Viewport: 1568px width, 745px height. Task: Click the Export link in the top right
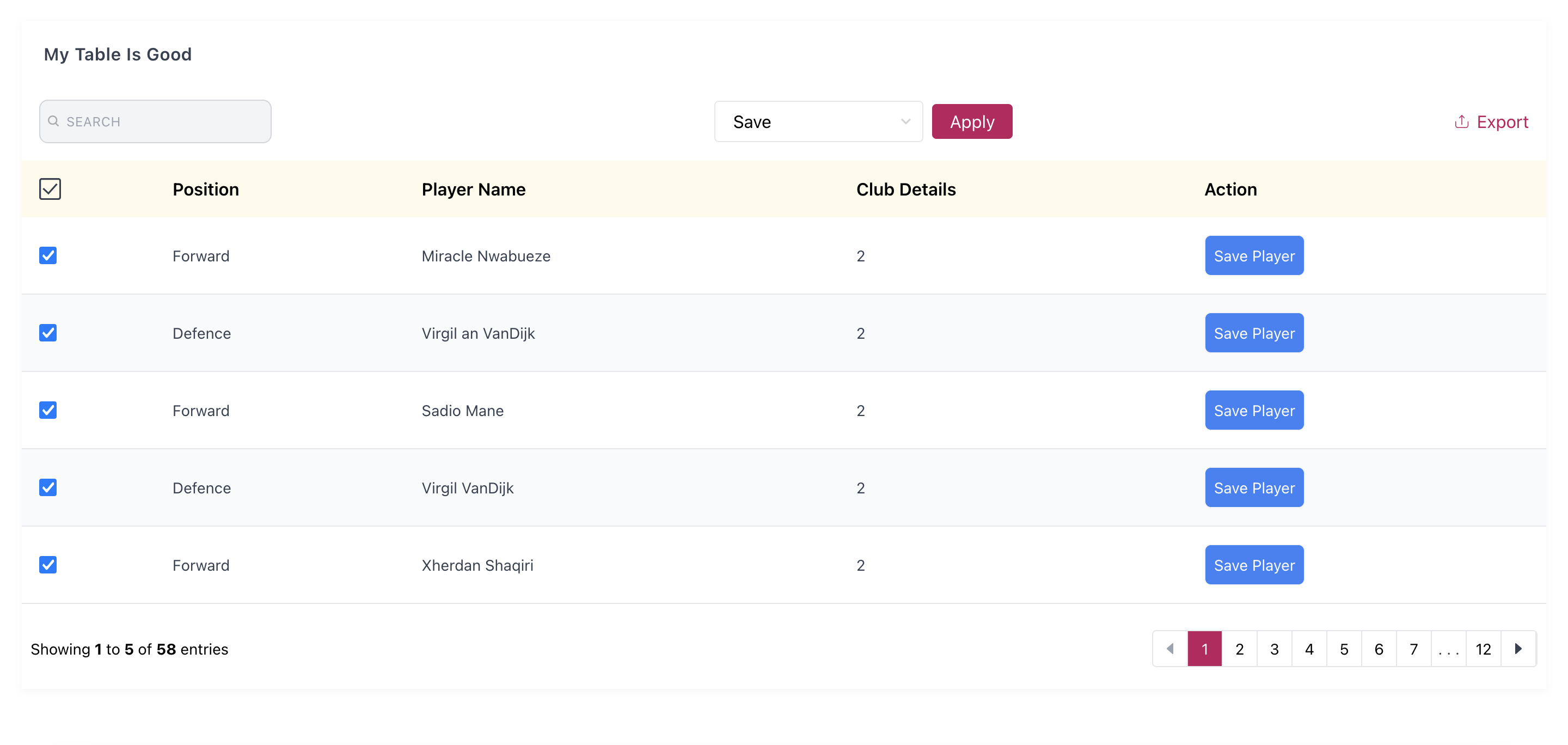point(1491,121)
